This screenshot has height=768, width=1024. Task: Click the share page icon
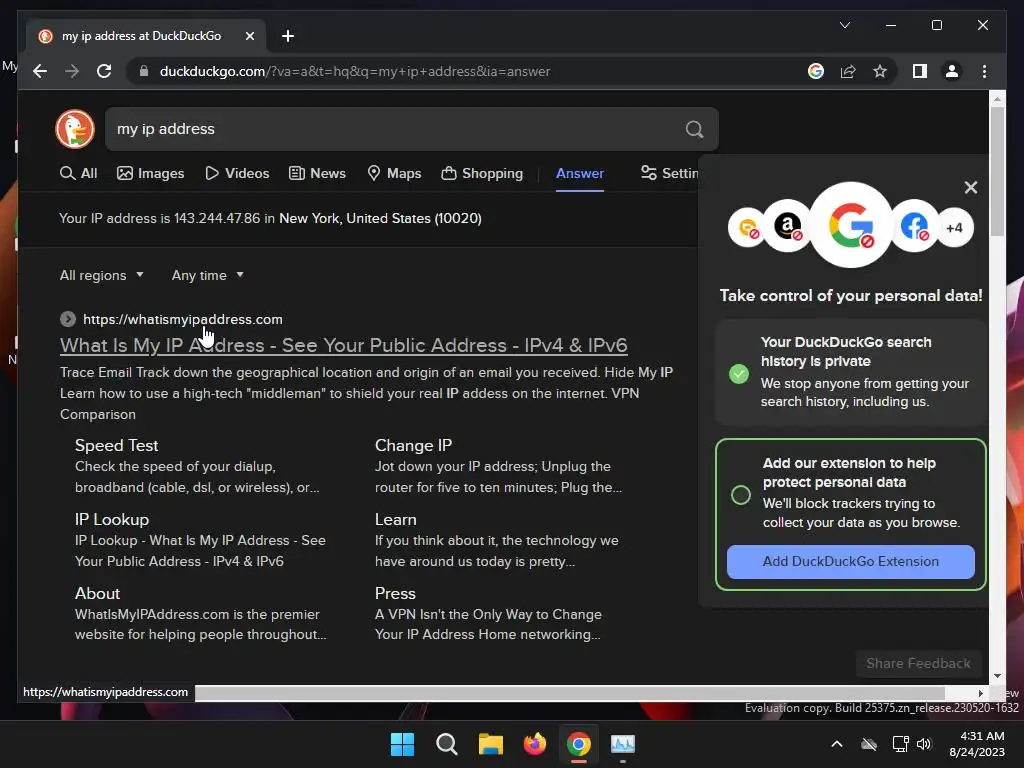pos(848,71)
